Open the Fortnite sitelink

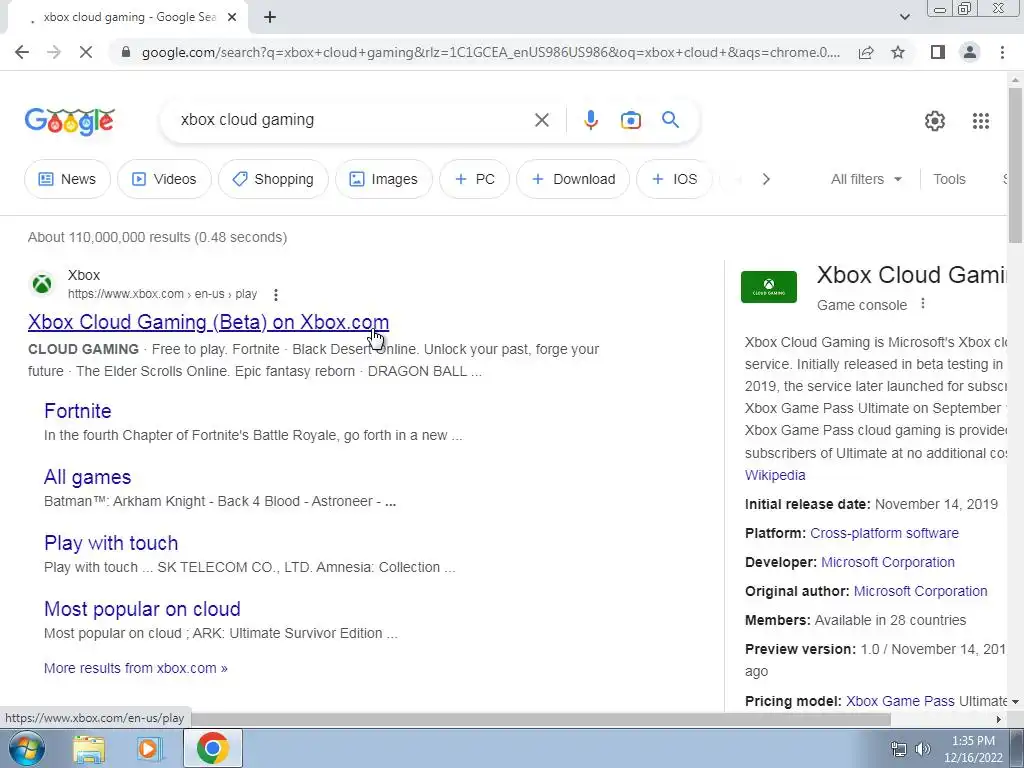(78, 411)
